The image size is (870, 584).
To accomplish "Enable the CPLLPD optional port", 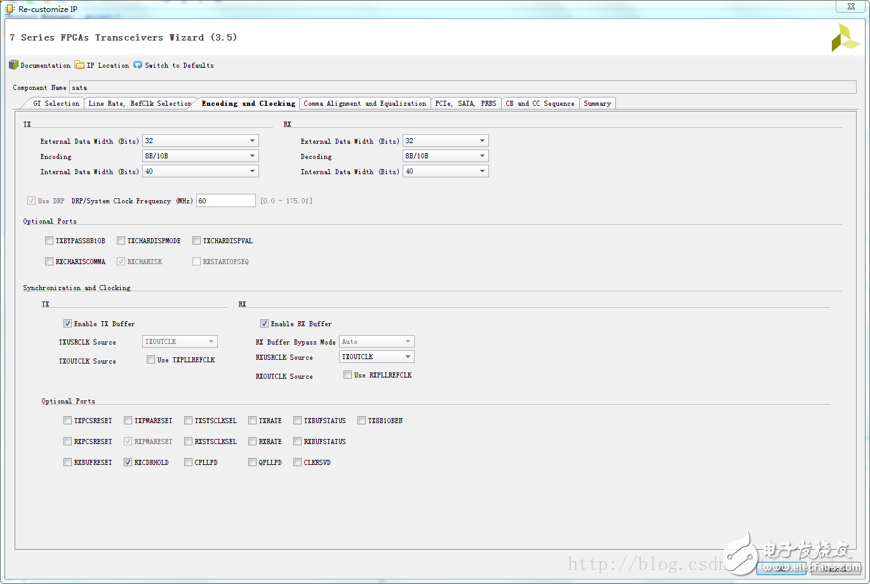I will point(188,463).
